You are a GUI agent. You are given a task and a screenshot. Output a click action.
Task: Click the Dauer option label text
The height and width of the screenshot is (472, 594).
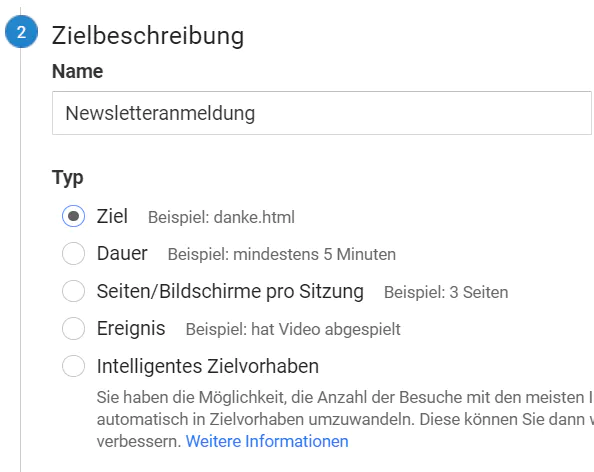click(x=122, y=253)
